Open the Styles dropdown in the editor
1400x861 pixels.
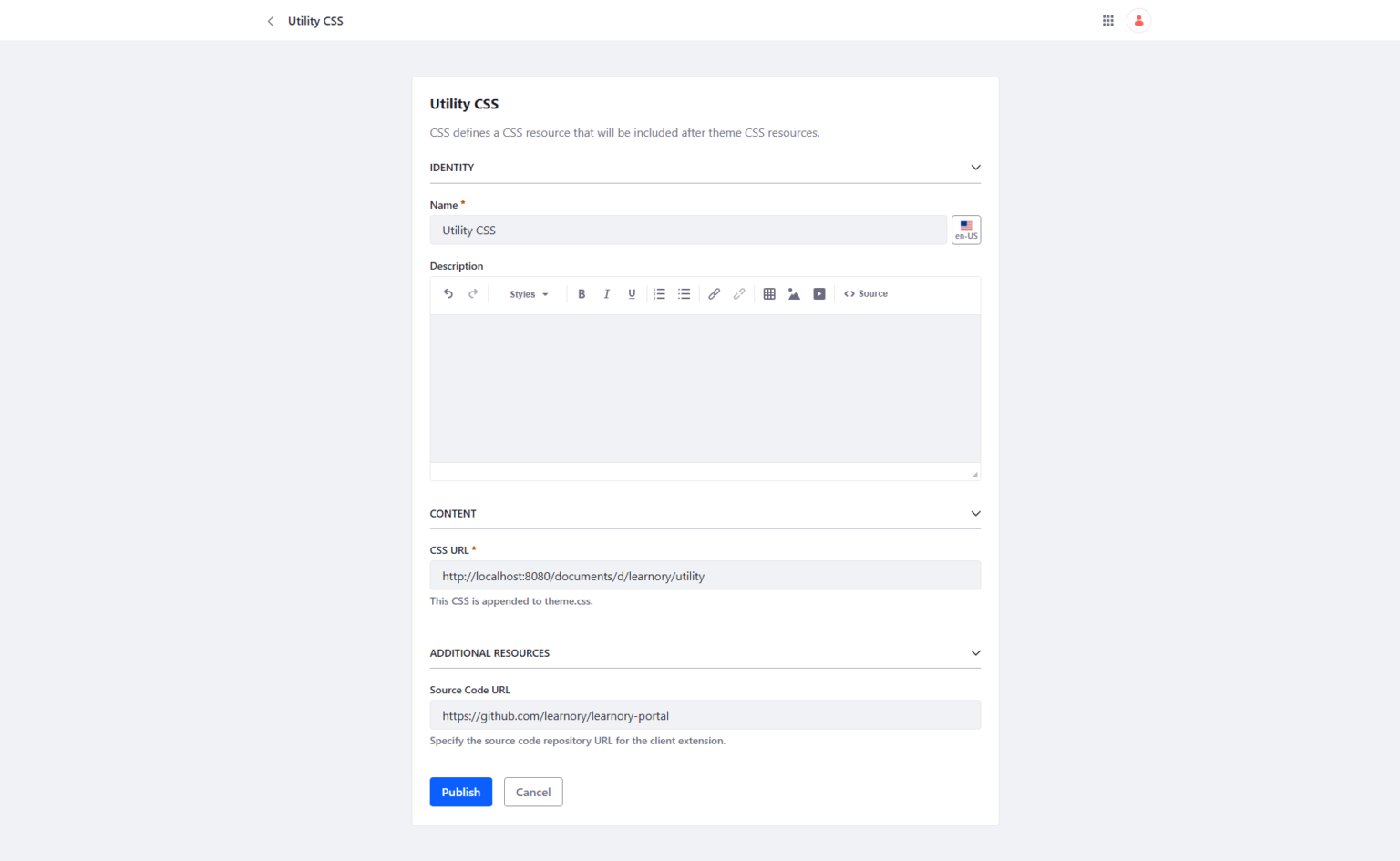coord(528,293)
